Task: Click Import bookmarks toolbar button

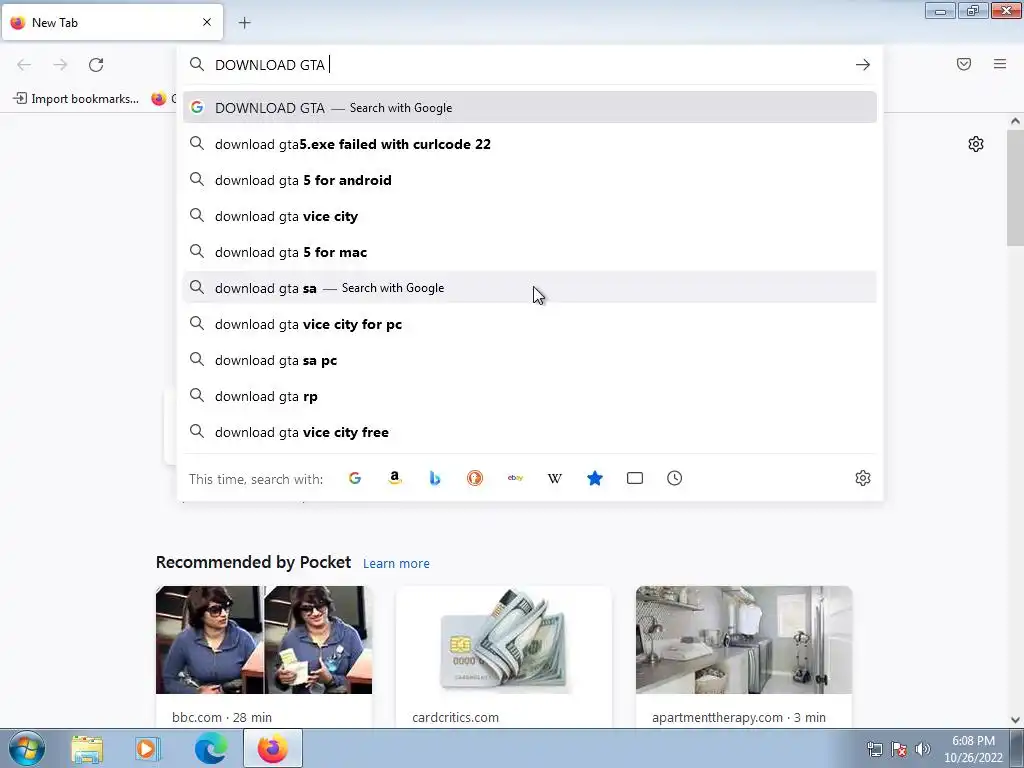Action: click(x=76, y=99)
